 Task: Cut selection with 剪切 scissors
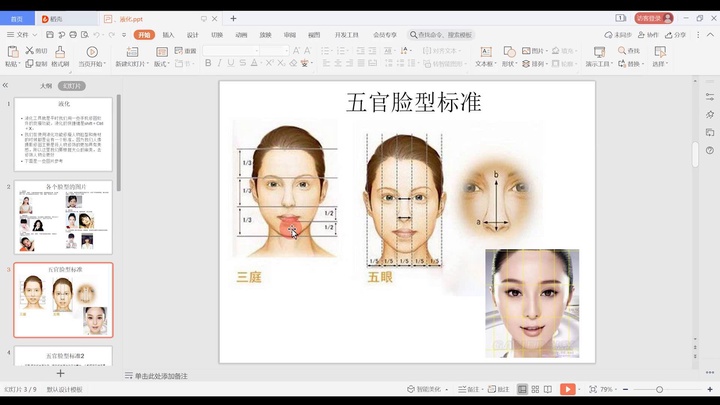[36, 51]
